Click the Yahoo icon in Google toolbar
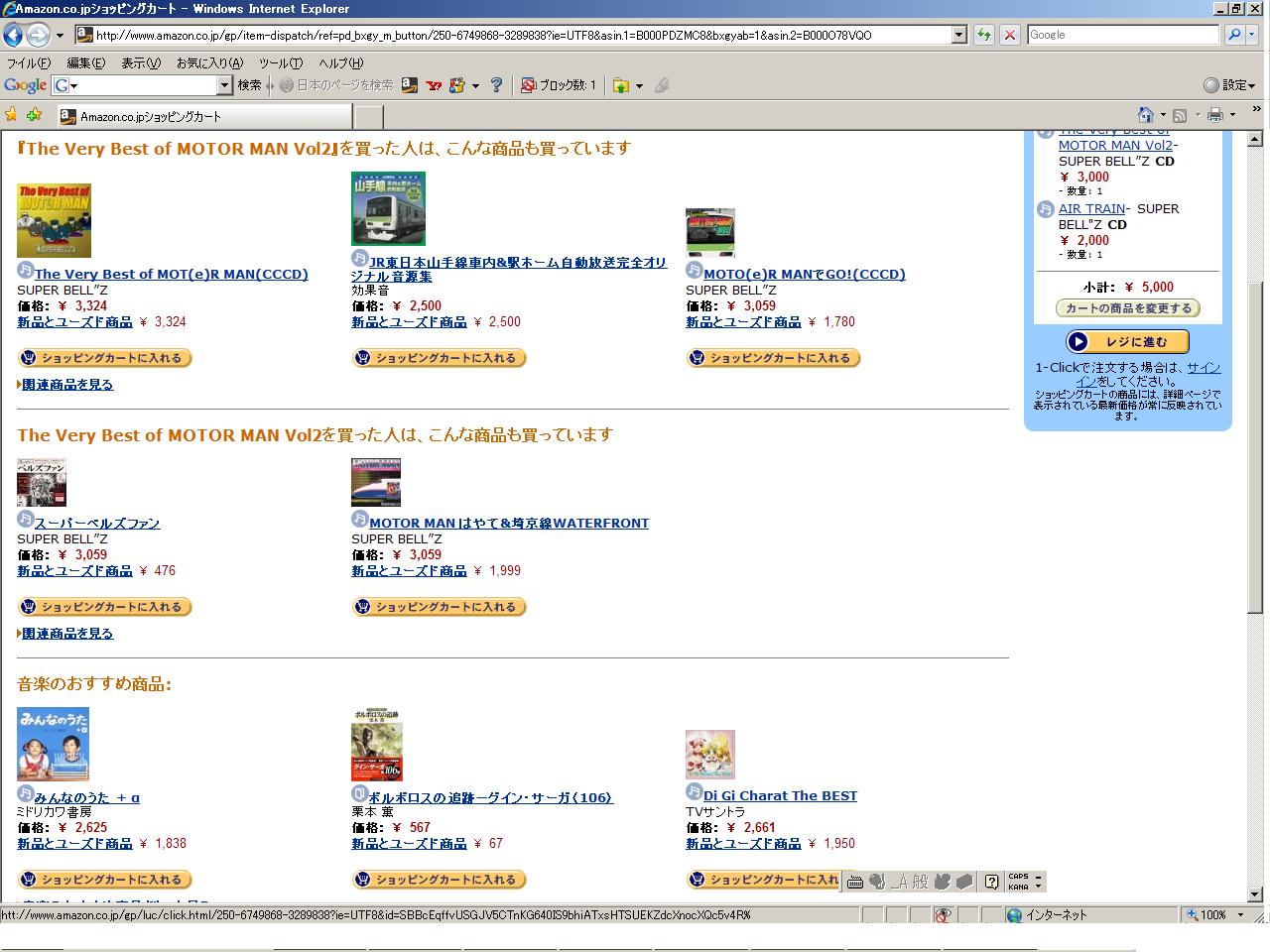Image resolution: width=1270 pixels, height=952 pixels. tap(434, 85)
